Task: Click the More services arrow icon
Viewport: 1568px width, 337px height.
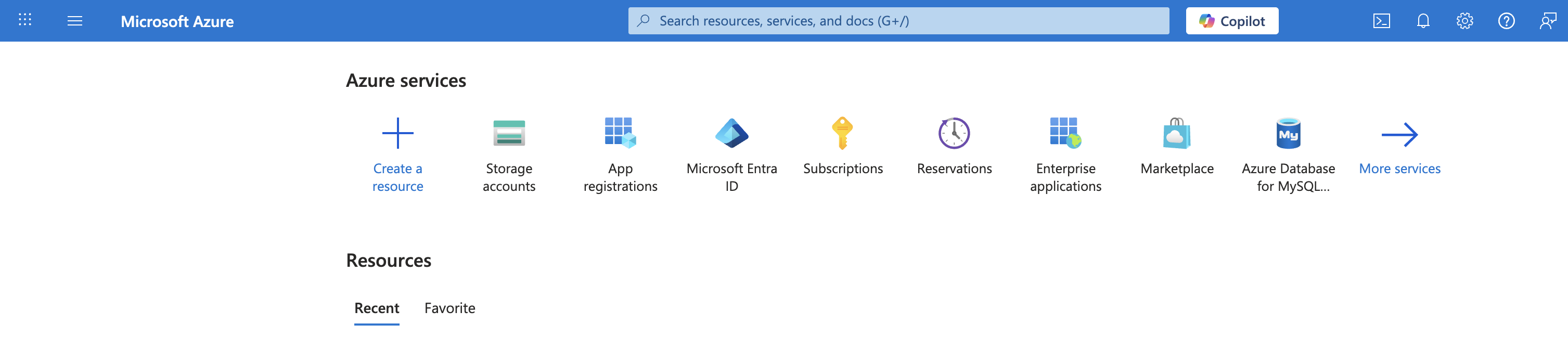Action: pos(1399,134)
